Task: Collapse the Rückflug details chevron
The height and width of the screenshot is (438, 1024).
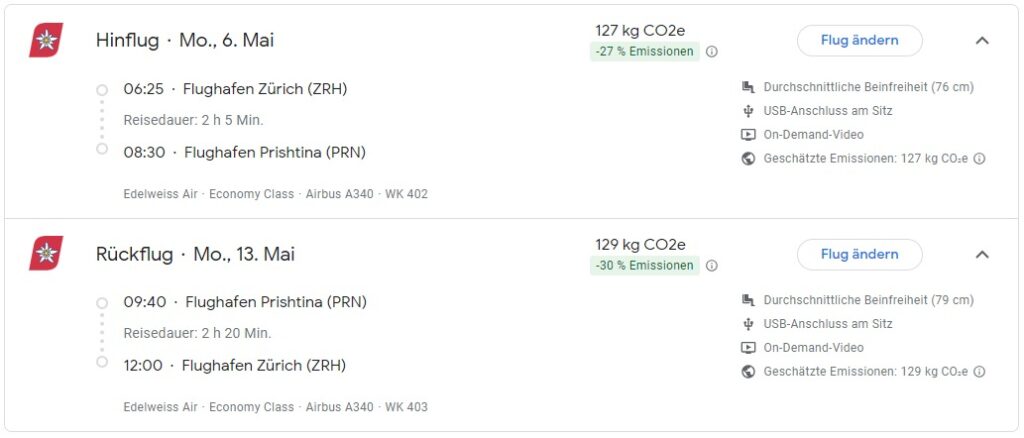Action: [x=982, y=254]
